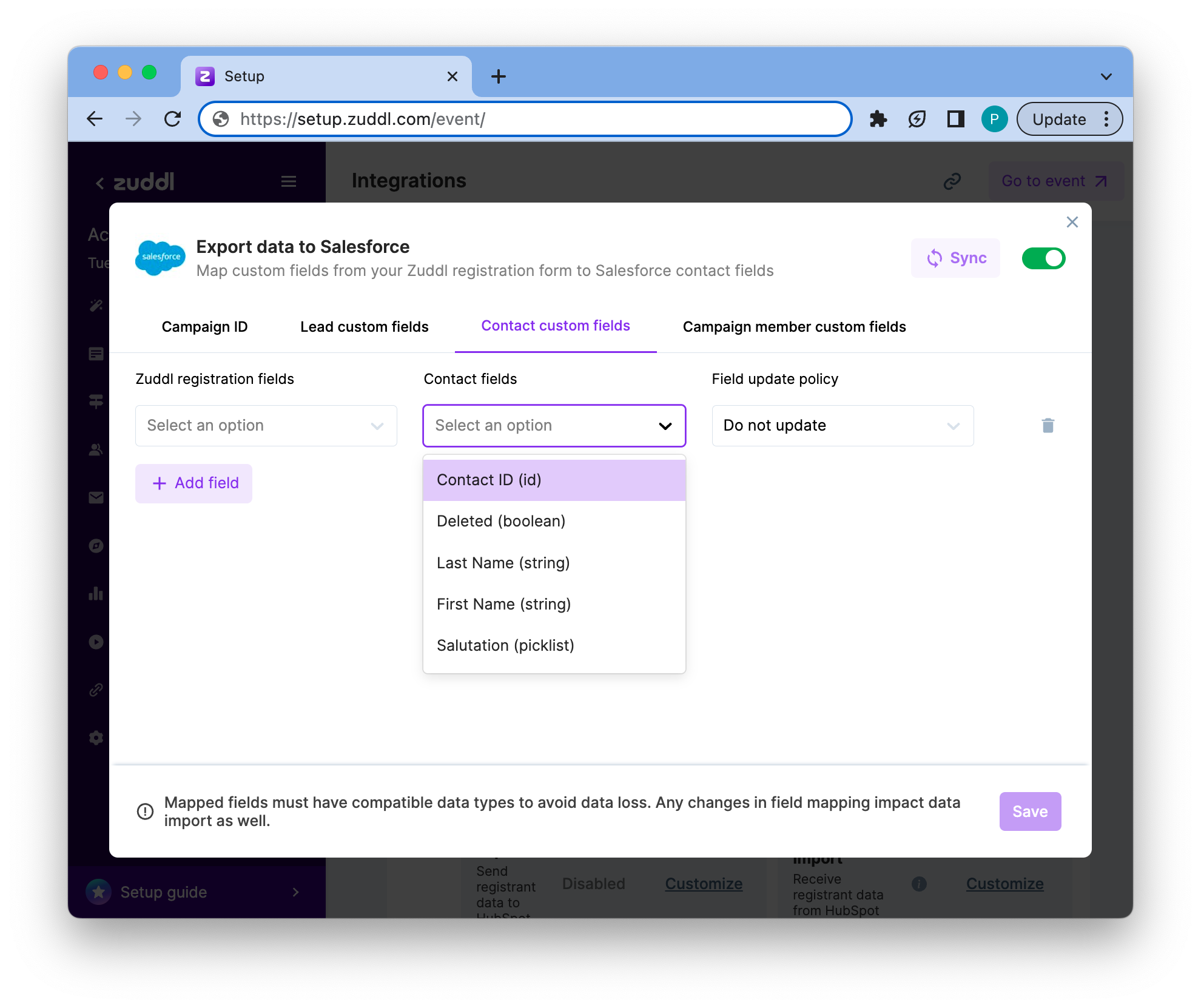The height and width of the screenshot is (1008, 1201).
Task: Click the browser forward arrow
Action: click(x=133, y=119)
